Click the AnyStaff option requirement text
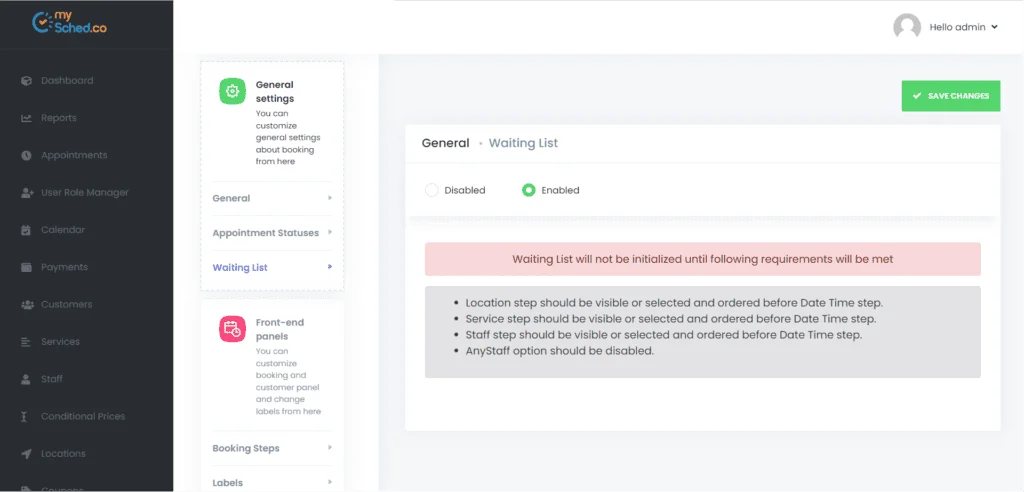 560,350
